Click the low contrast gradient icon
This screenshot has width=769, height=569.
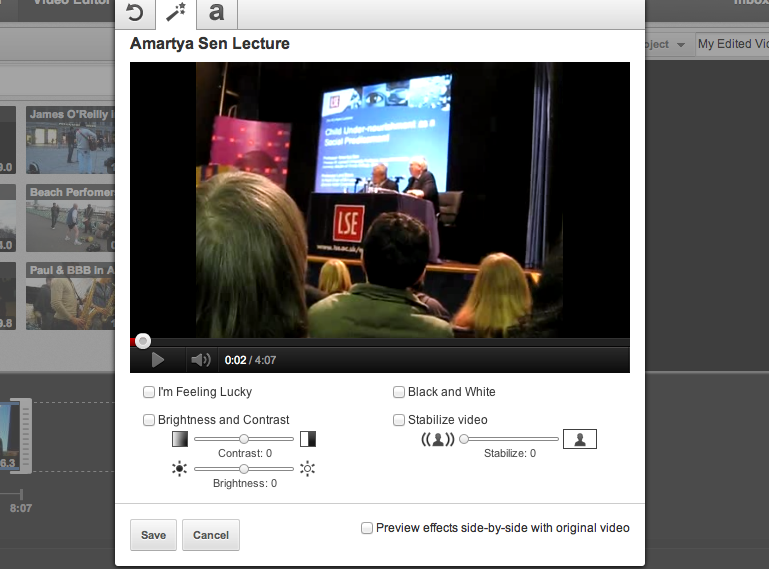pyautogui.click(x=180, y=438)
